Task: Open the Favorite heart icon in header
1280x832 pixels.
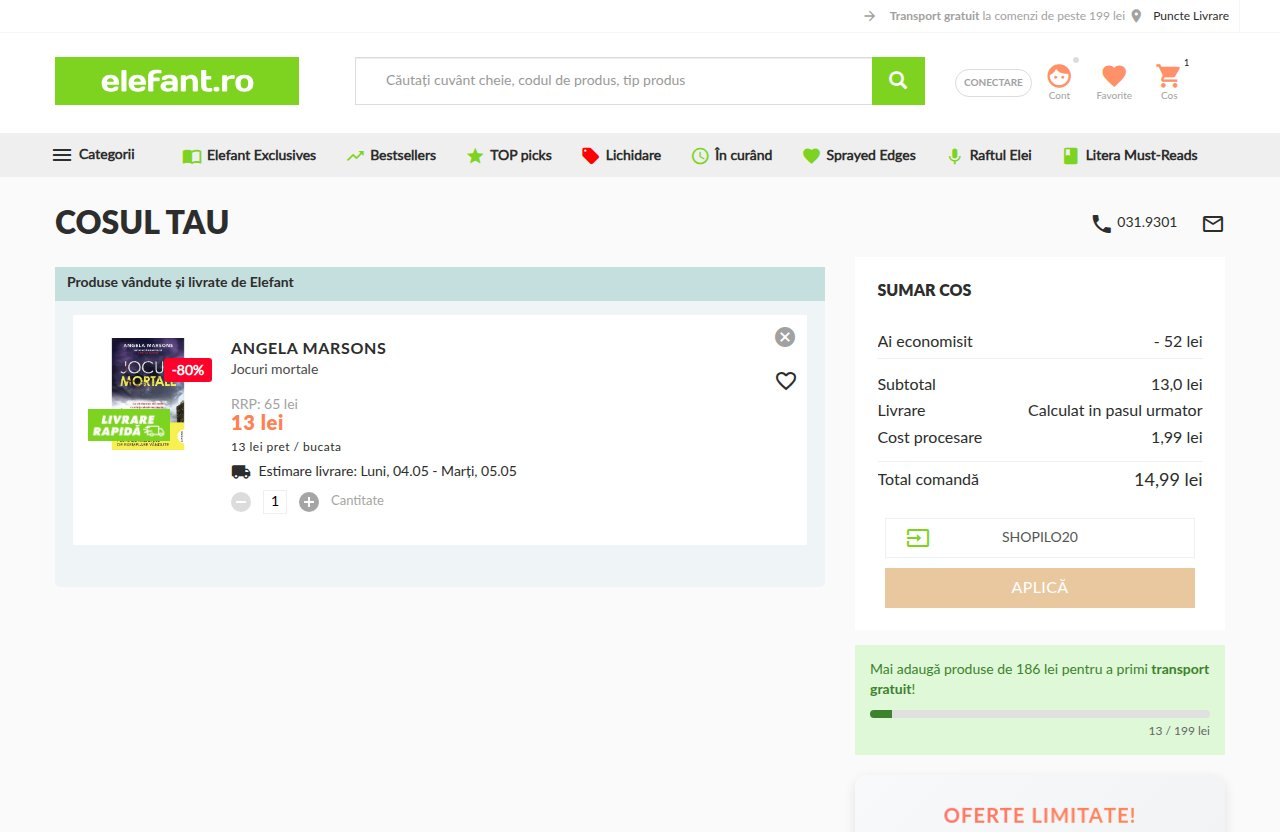Action: [1114, 77]
